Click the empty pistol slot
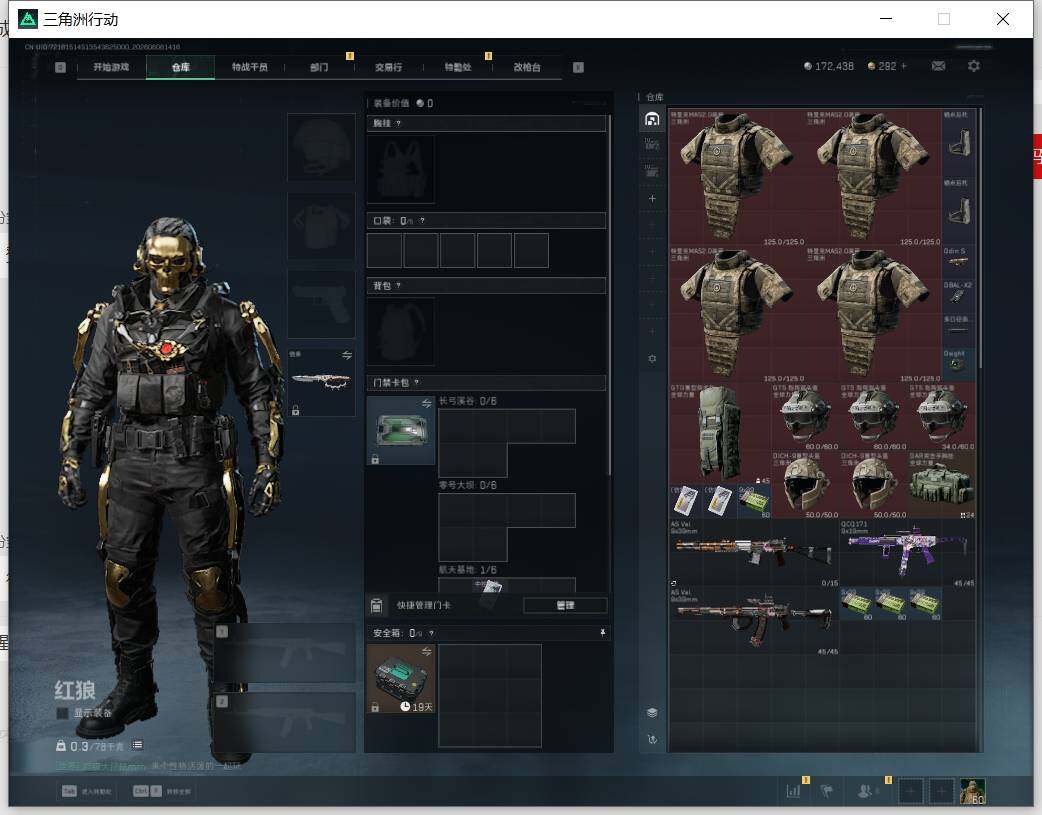This screenshot has height=815, width=1042. point(321,304)
